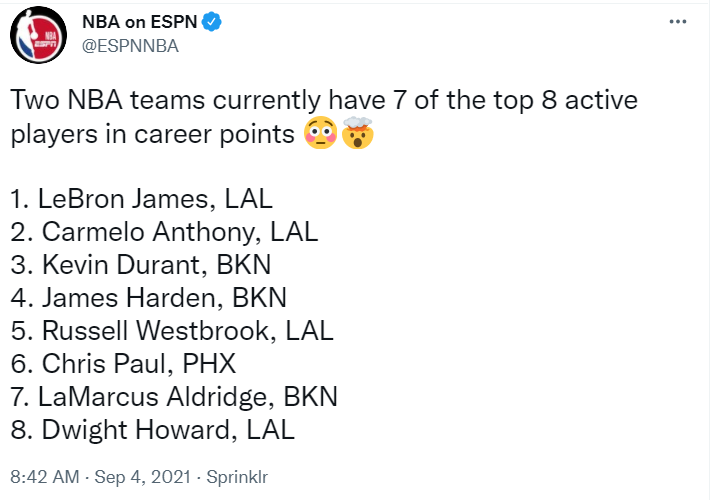
Task: Click the flushed face emoji
Action: [320, 133]
